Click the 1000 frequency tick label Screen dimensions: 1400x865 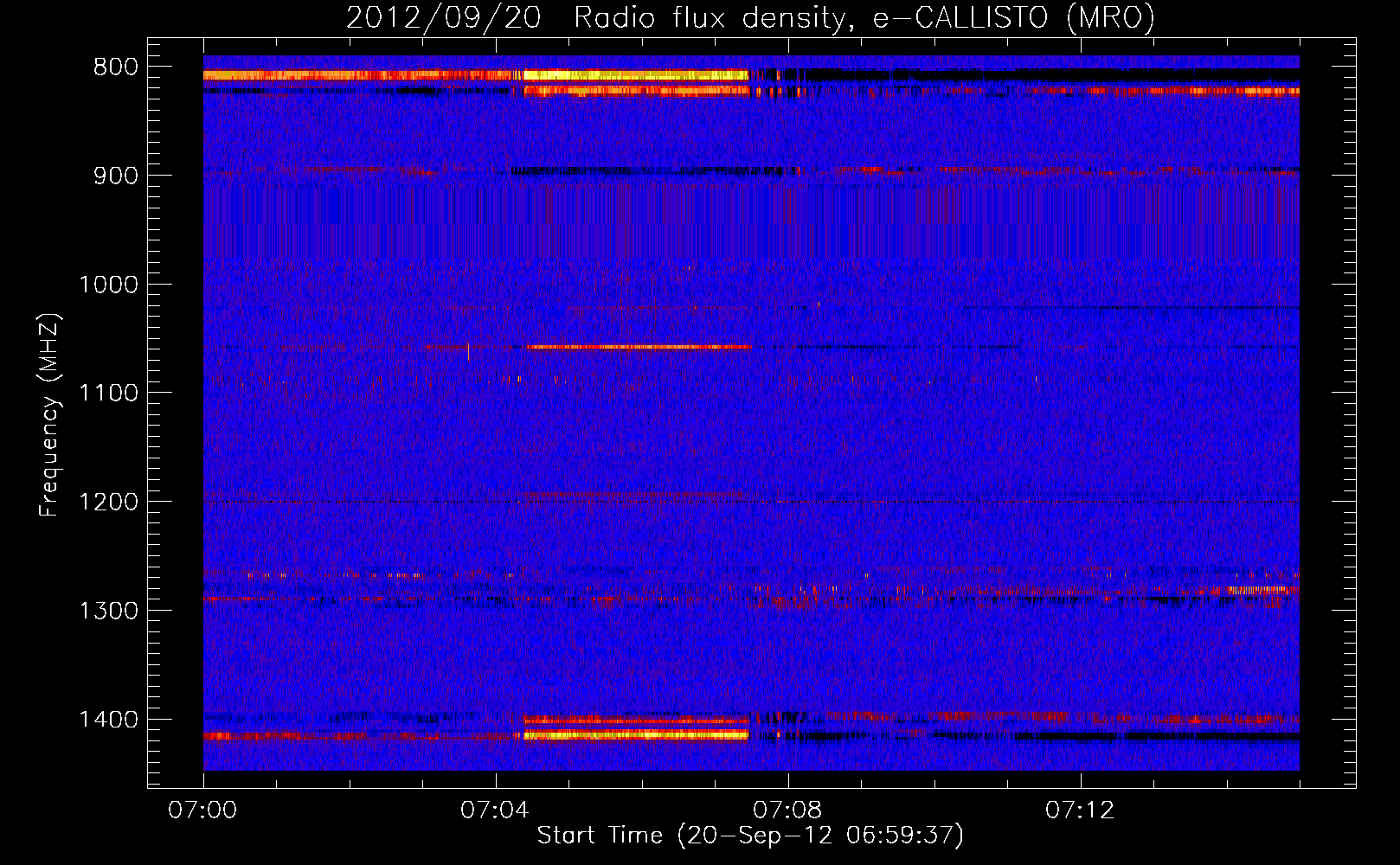(x=109, y=285)
